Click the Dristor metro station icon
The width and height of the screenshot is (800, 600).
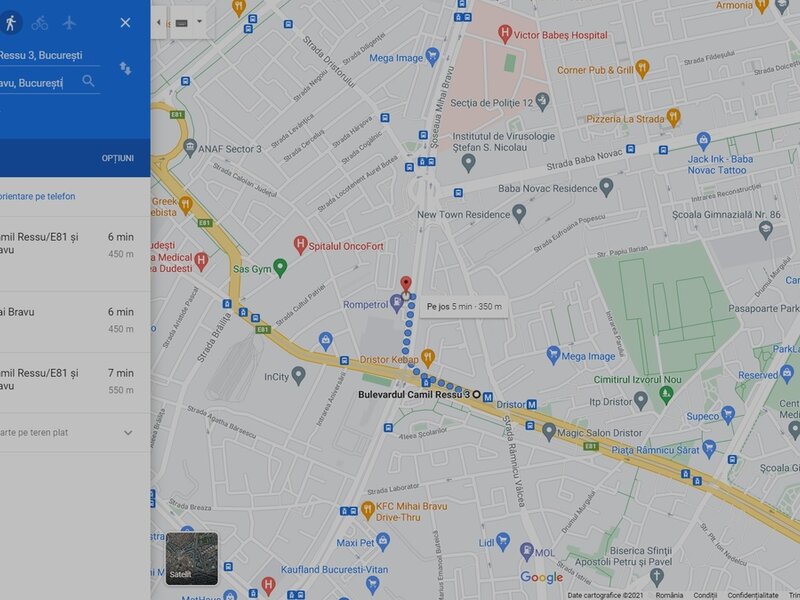pos(532,405)
